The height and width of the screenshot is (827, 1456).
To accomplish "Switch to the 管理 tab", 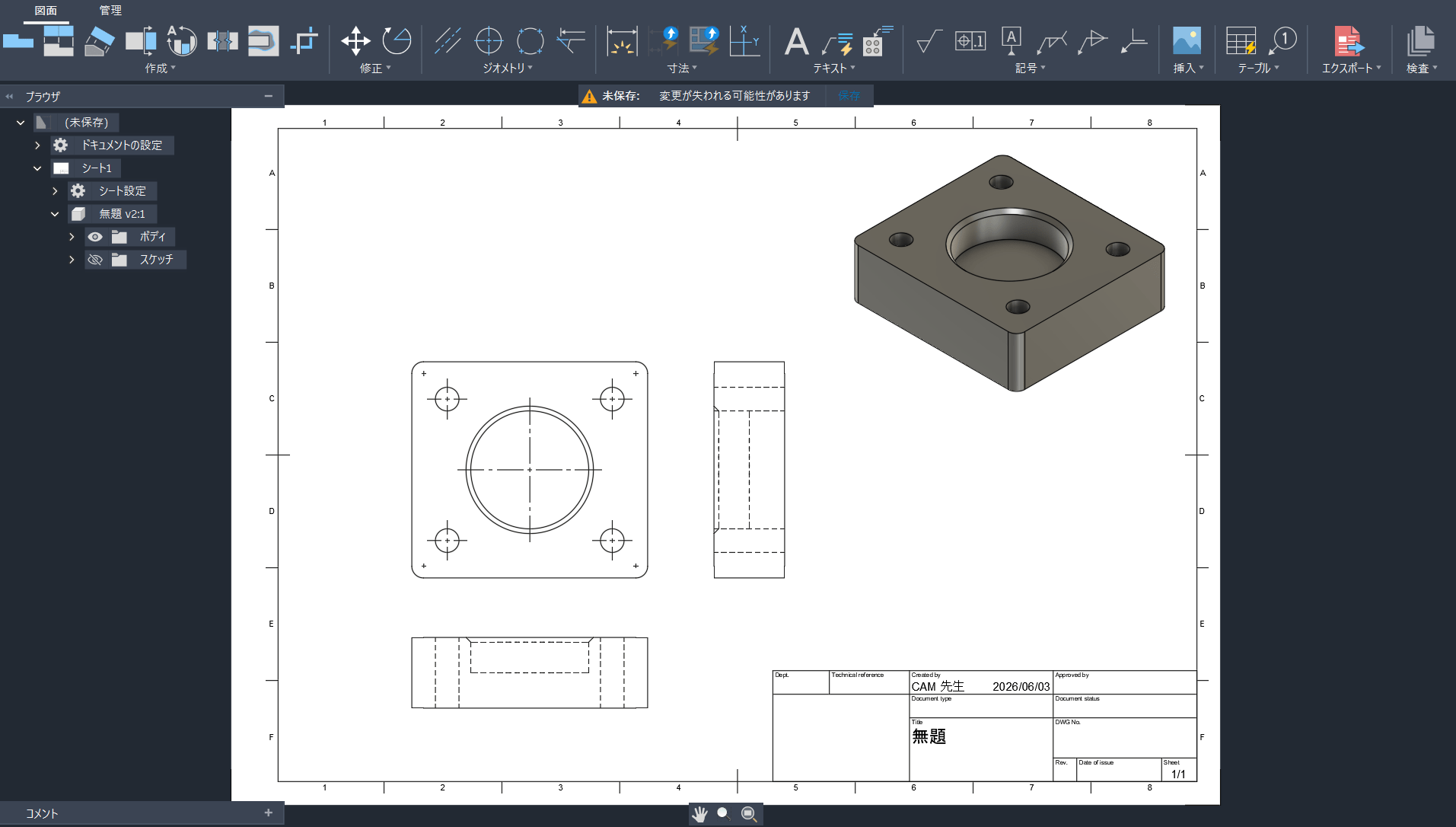I will tap(110, 11).
